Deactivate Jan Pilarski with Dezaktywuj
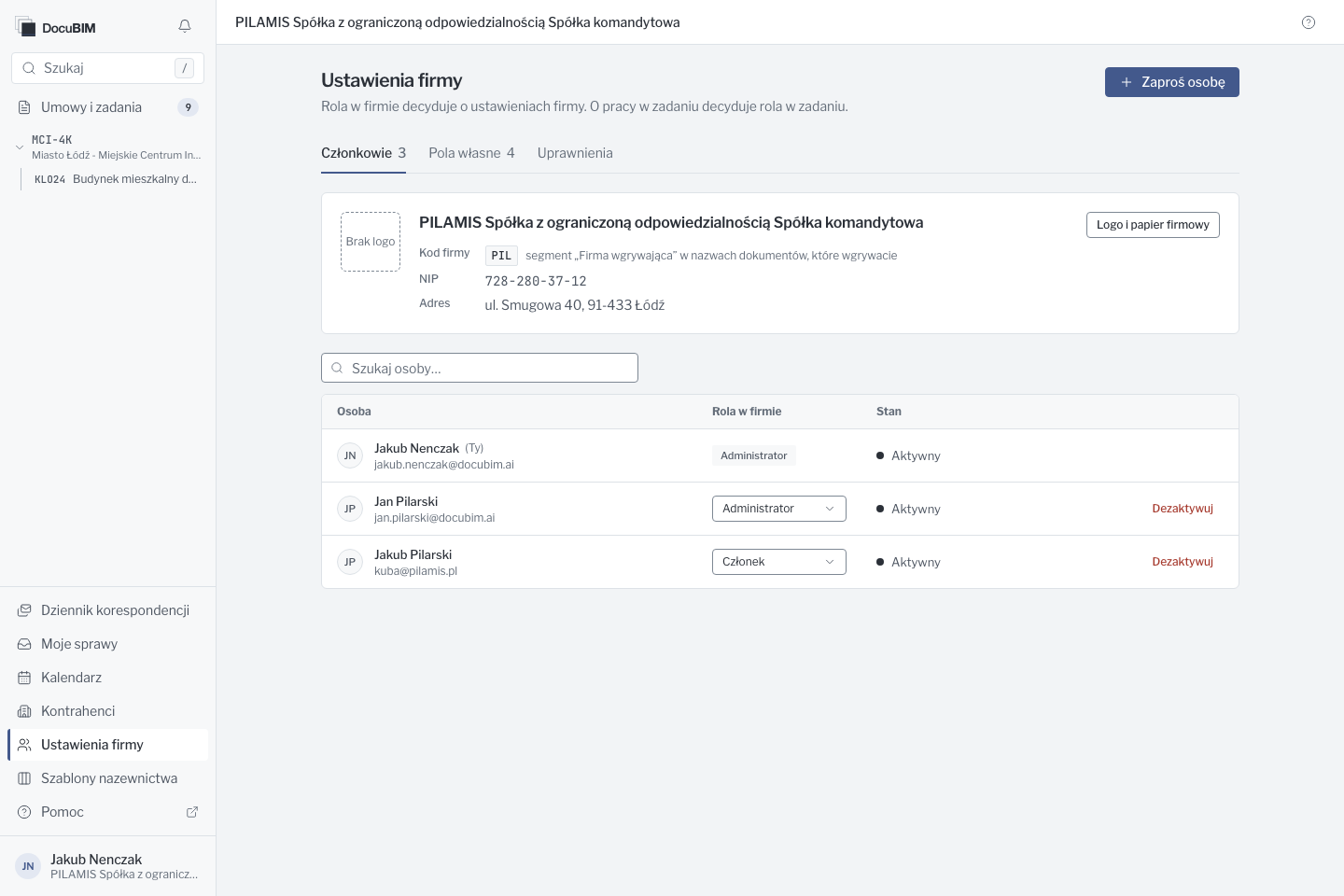1344x896 pixels. [1183, 509]
